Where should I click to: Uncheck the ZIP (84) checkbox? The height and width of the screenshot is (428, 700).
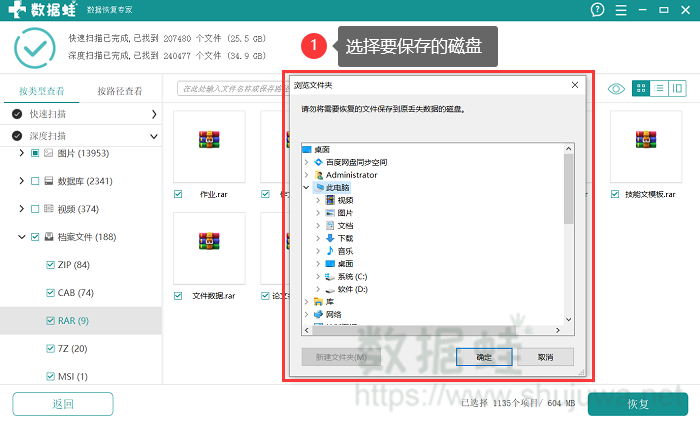[x=50, y=265]
